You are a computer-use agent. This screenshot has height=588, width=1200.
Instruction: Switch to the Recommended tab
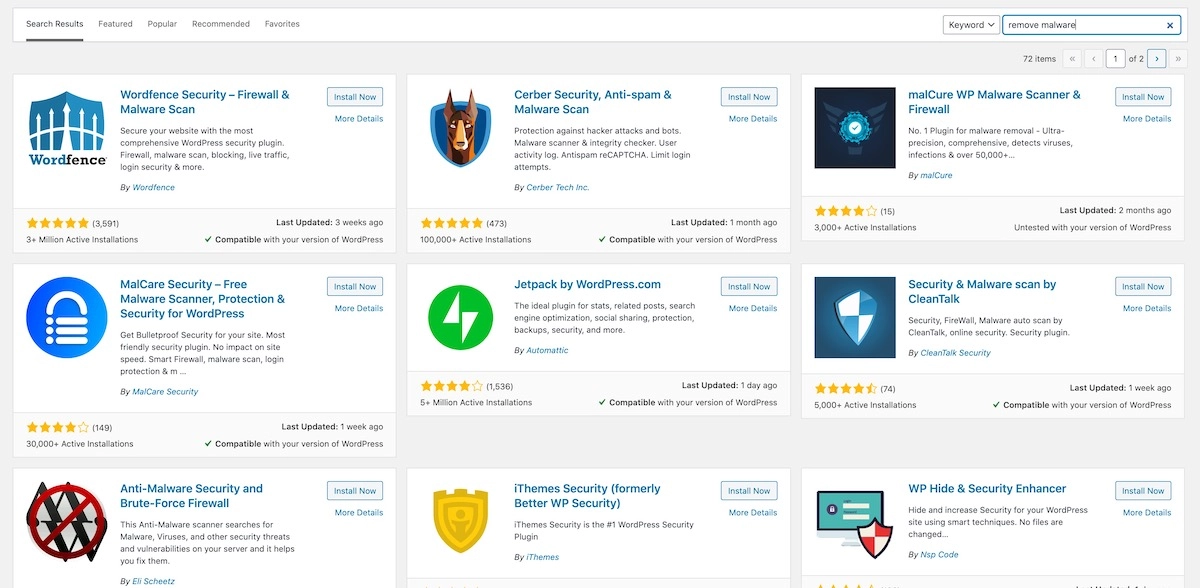pos(221,24)
